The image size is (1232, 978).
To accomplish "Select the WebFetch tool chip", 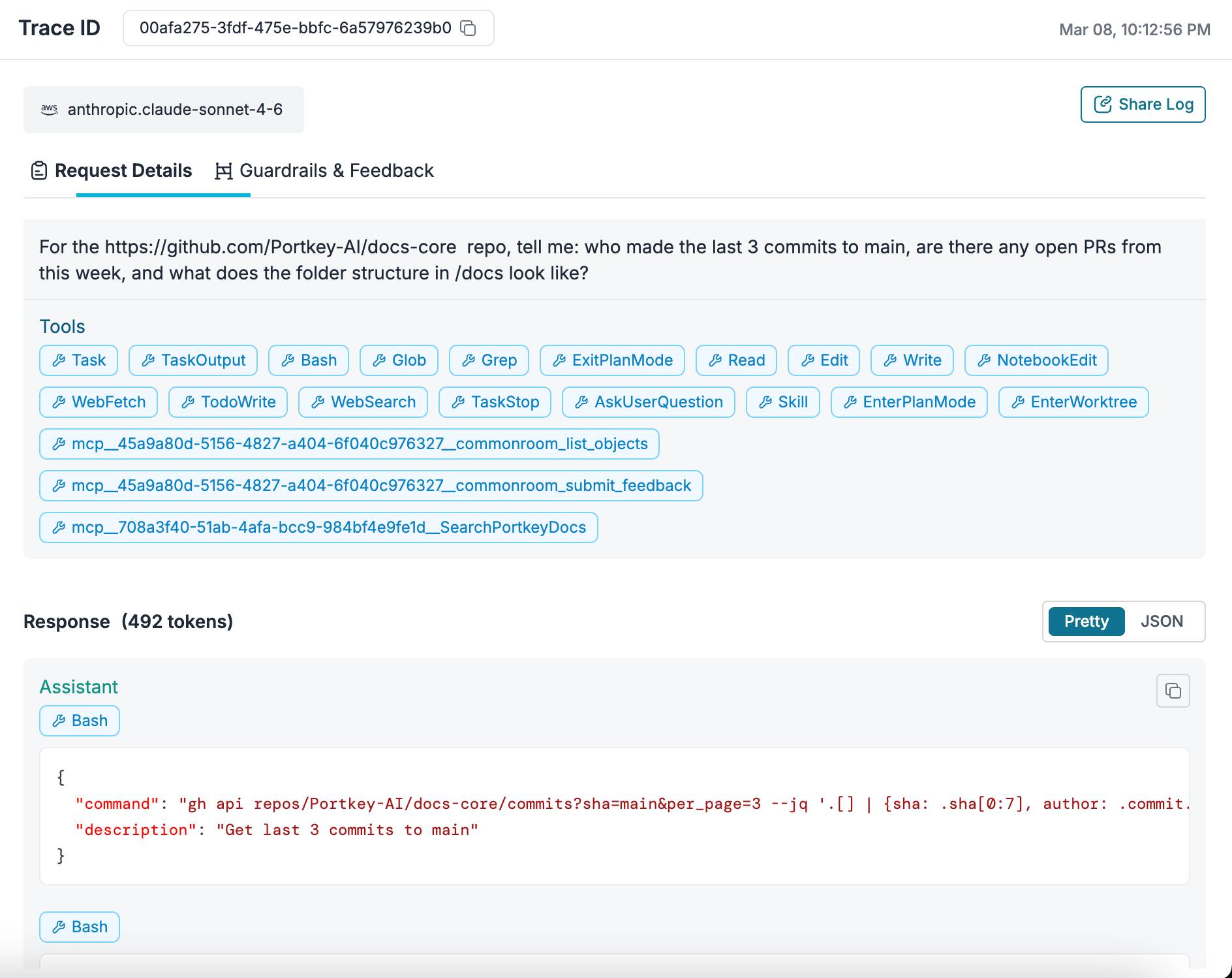I will click(99, 402).
